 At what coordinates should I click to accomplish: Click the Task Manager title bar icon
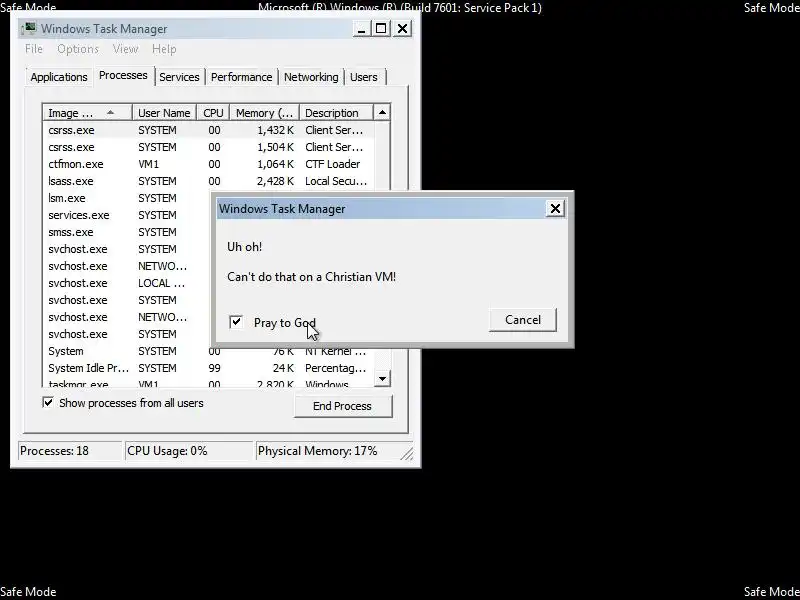click(x=28, y=29)
